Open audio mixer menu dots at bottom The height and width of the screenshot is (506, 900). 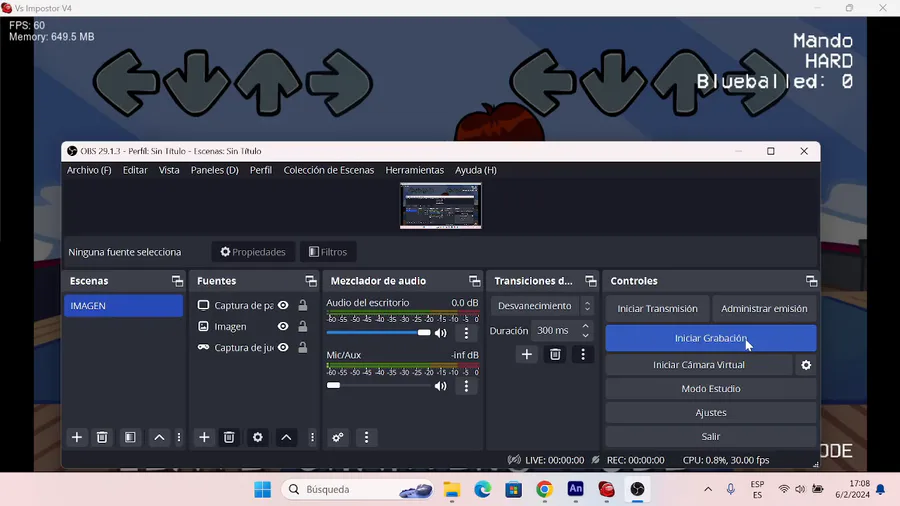click(366, 437)
